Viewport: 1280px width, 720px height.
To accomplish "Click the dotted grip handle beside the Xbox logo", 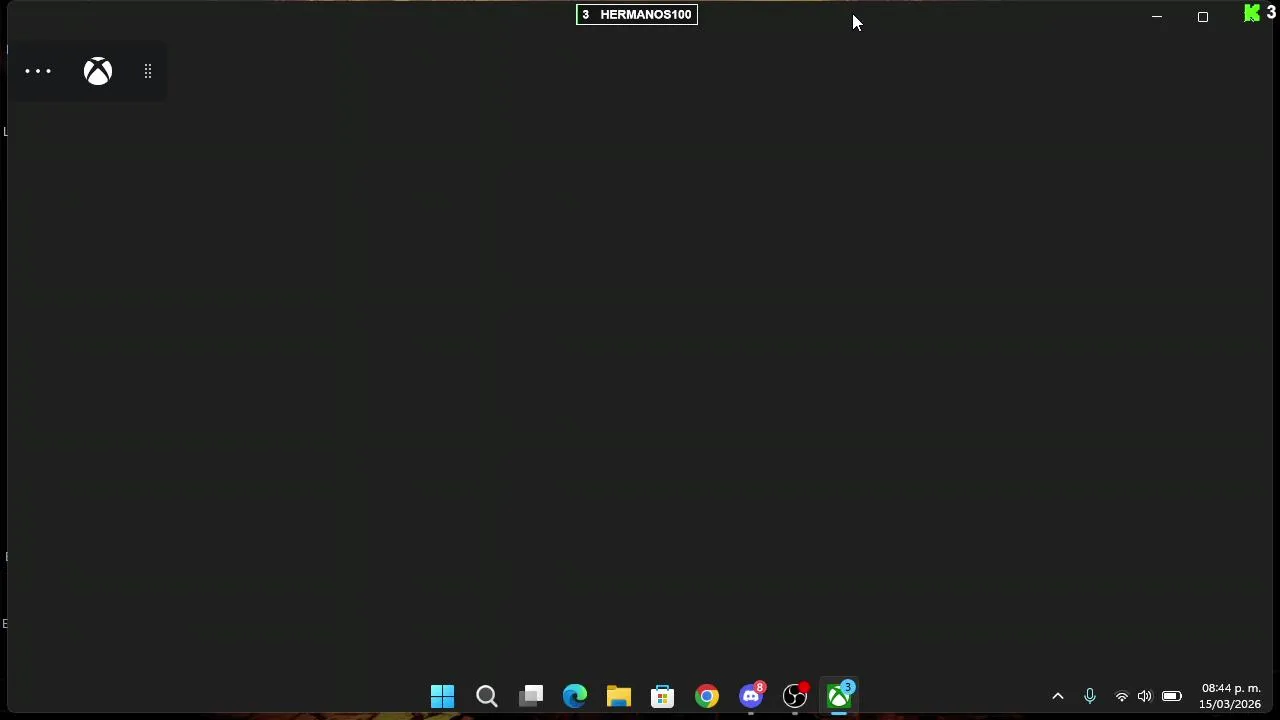I will pos(148,71).
